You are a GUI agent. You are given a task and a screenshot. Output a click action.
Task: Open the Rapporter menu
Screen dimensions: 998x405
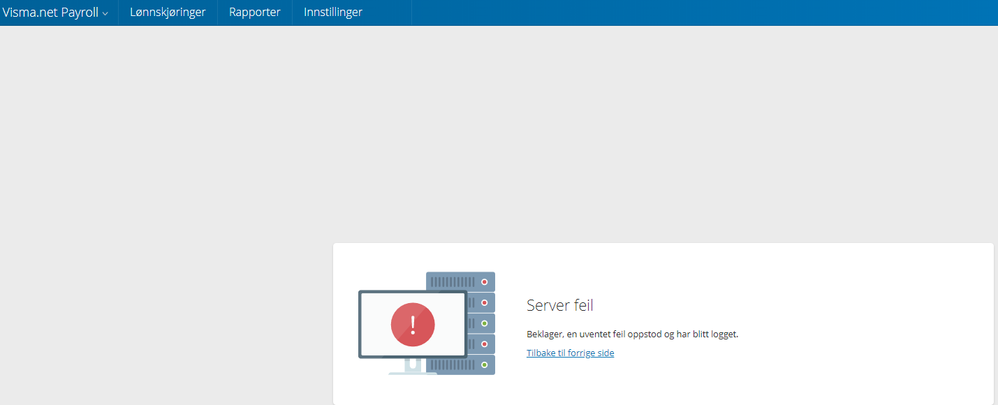pyautogui.click(x=255, y=12)
